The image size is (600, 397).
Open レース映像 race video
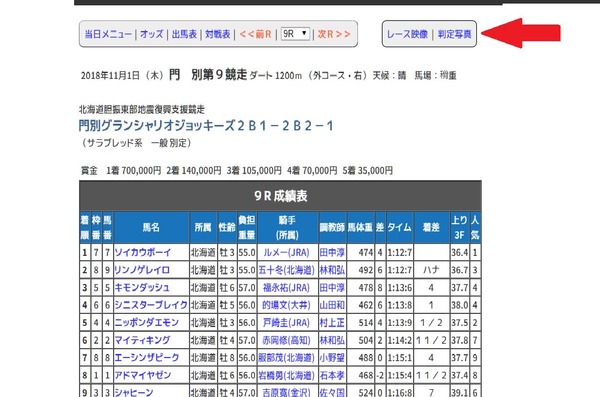click(407, 34)
